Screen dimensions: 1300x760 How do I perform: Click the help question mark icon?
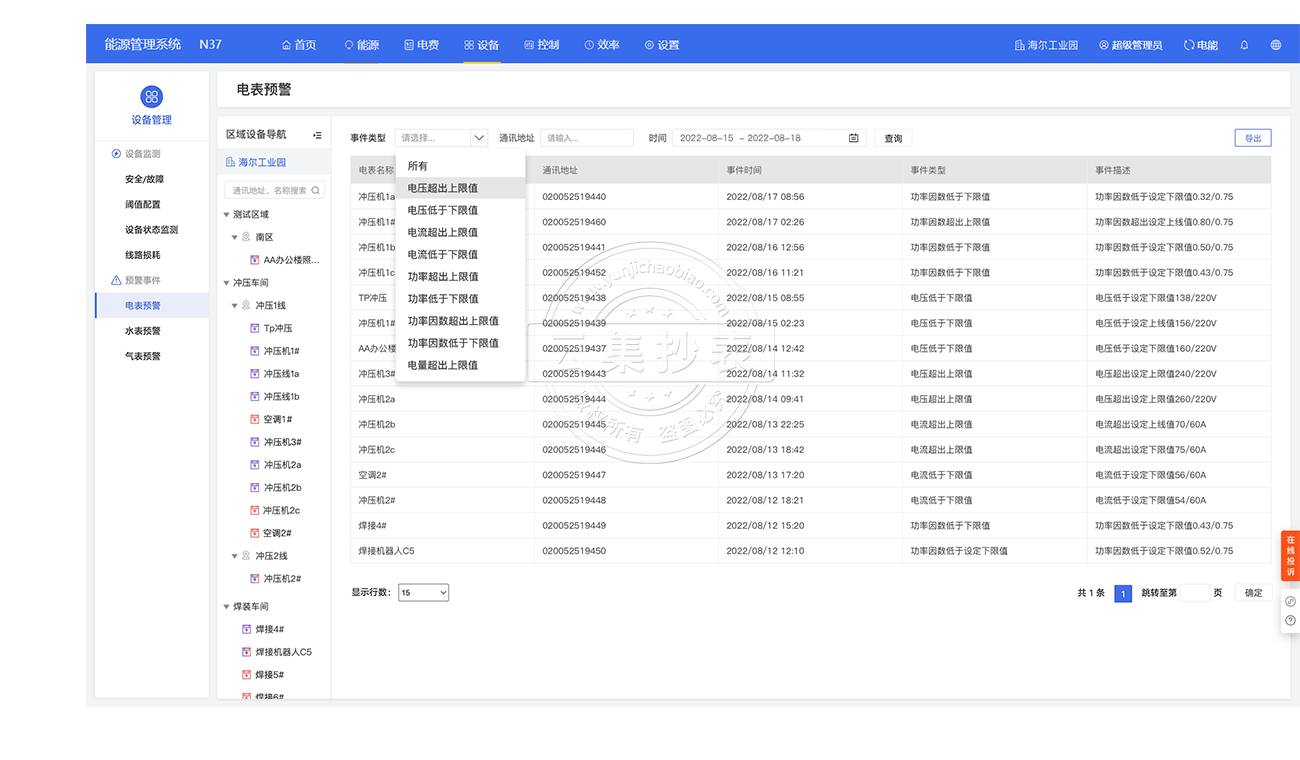1290,621
